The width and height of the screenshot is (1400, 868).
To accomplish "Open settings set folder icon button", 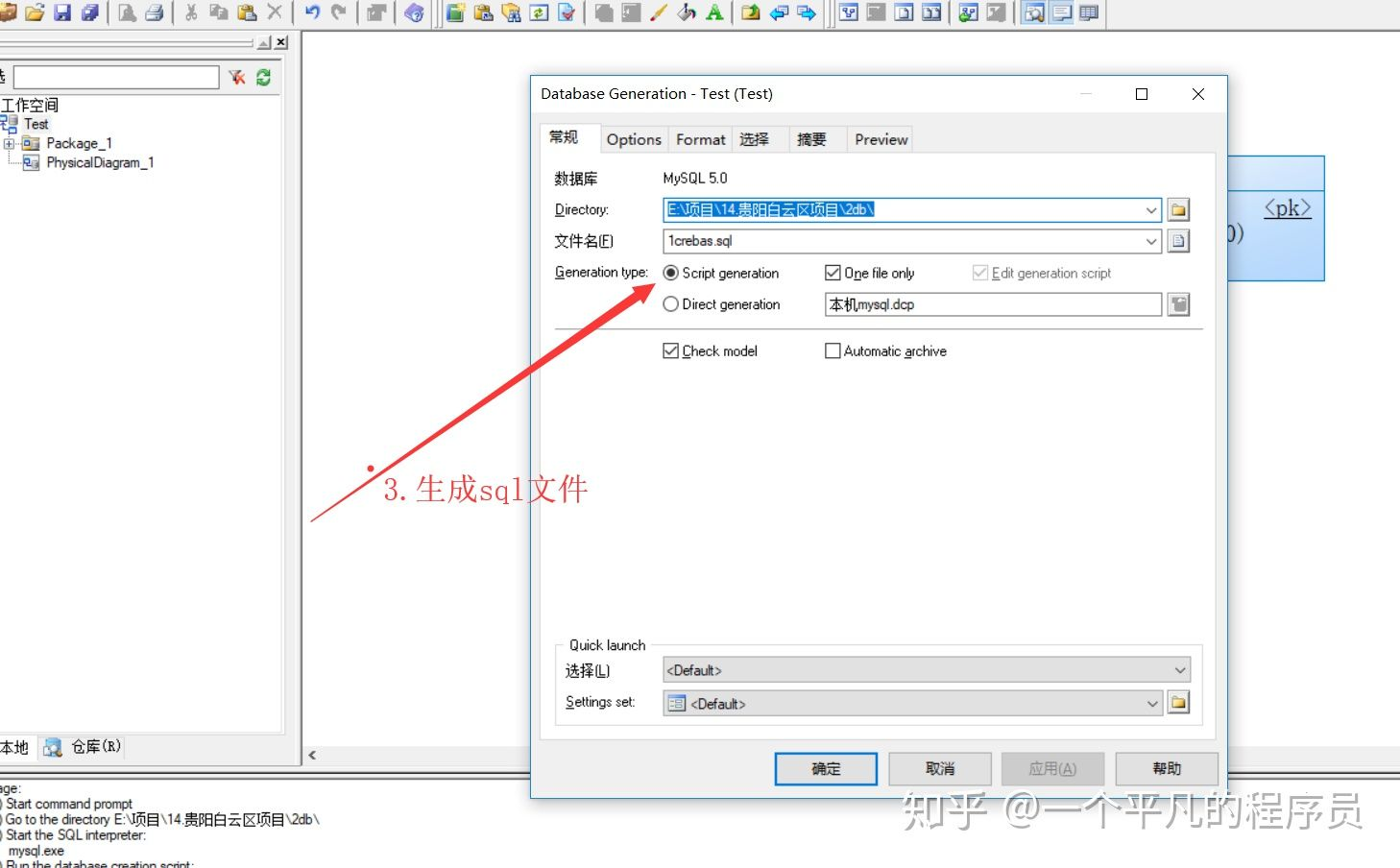I will point(1178,703).
